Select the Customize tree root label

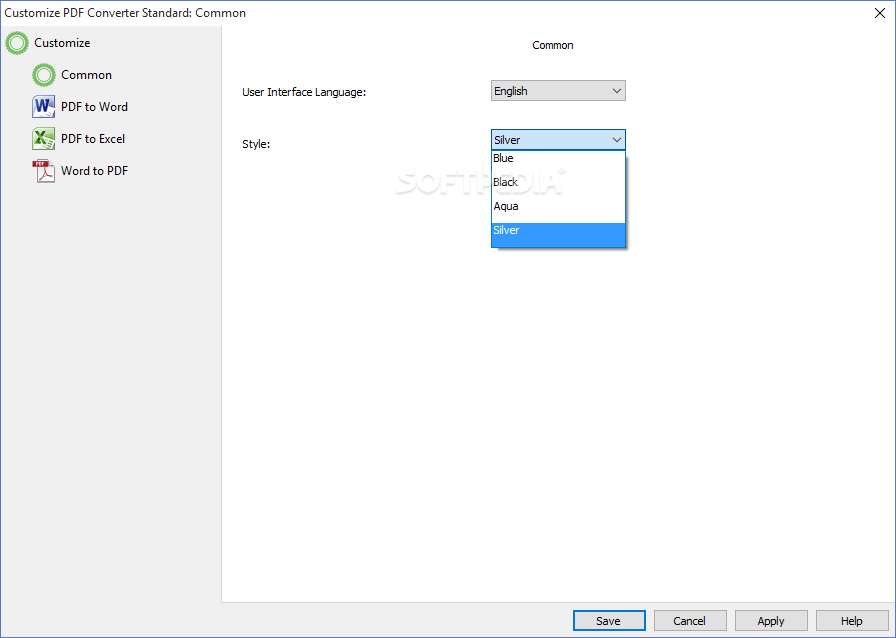click(x=62, y=43)
